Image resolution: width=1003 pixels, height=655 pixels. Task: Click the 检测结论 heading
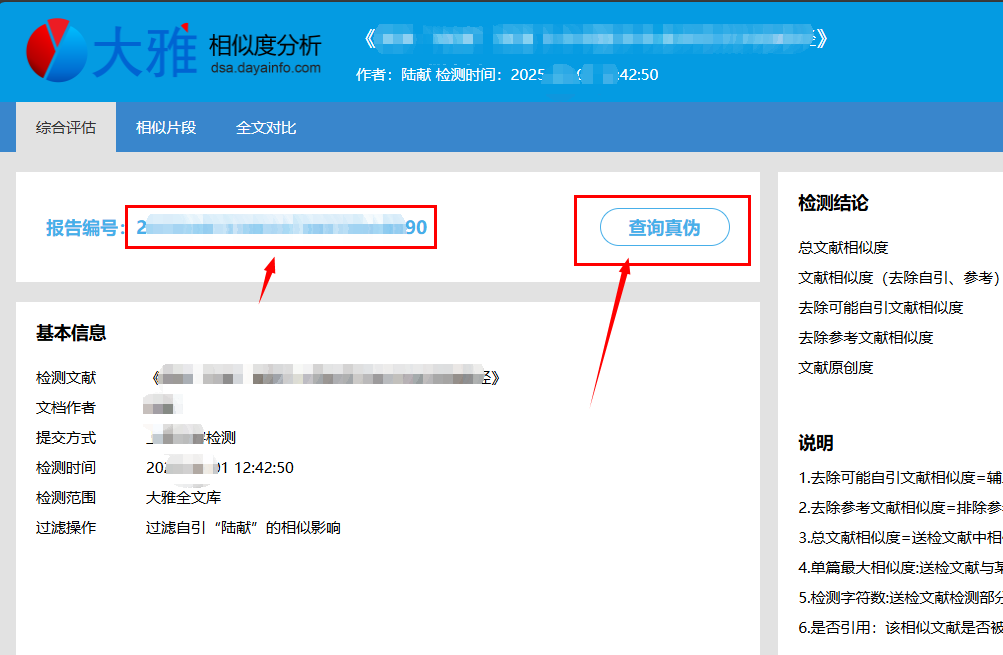tap(833, 203)
